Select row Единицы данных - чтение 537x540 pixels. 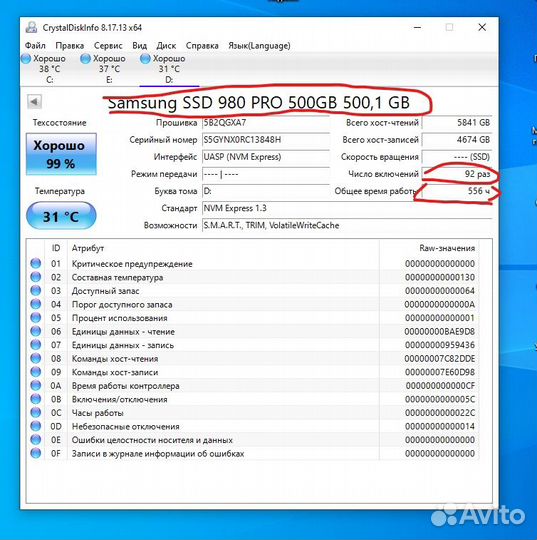tap(253, 331)
